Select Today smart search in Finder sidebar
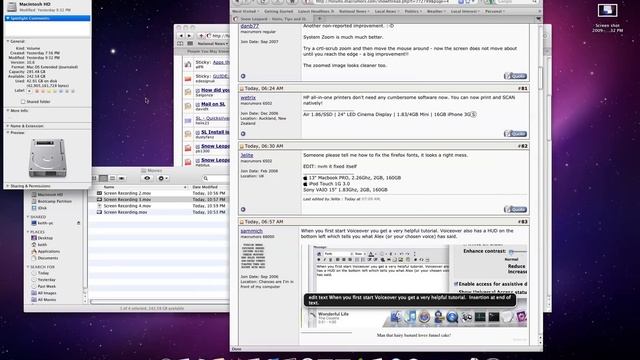Screen dimensions: 640x360 [x=40, y=273]
